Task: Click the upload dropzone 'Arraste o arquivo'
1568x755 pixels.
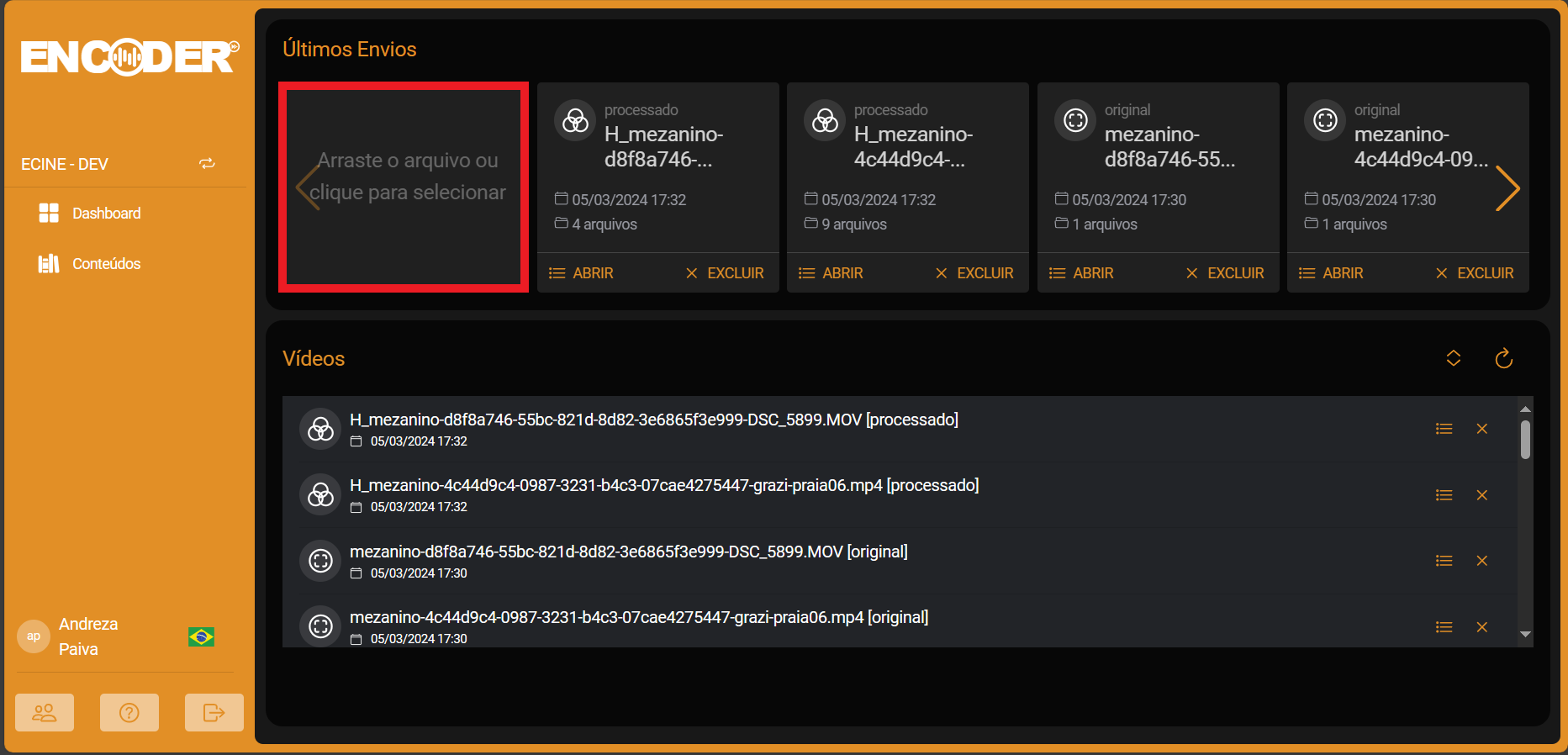Action: tap(404, 187)
